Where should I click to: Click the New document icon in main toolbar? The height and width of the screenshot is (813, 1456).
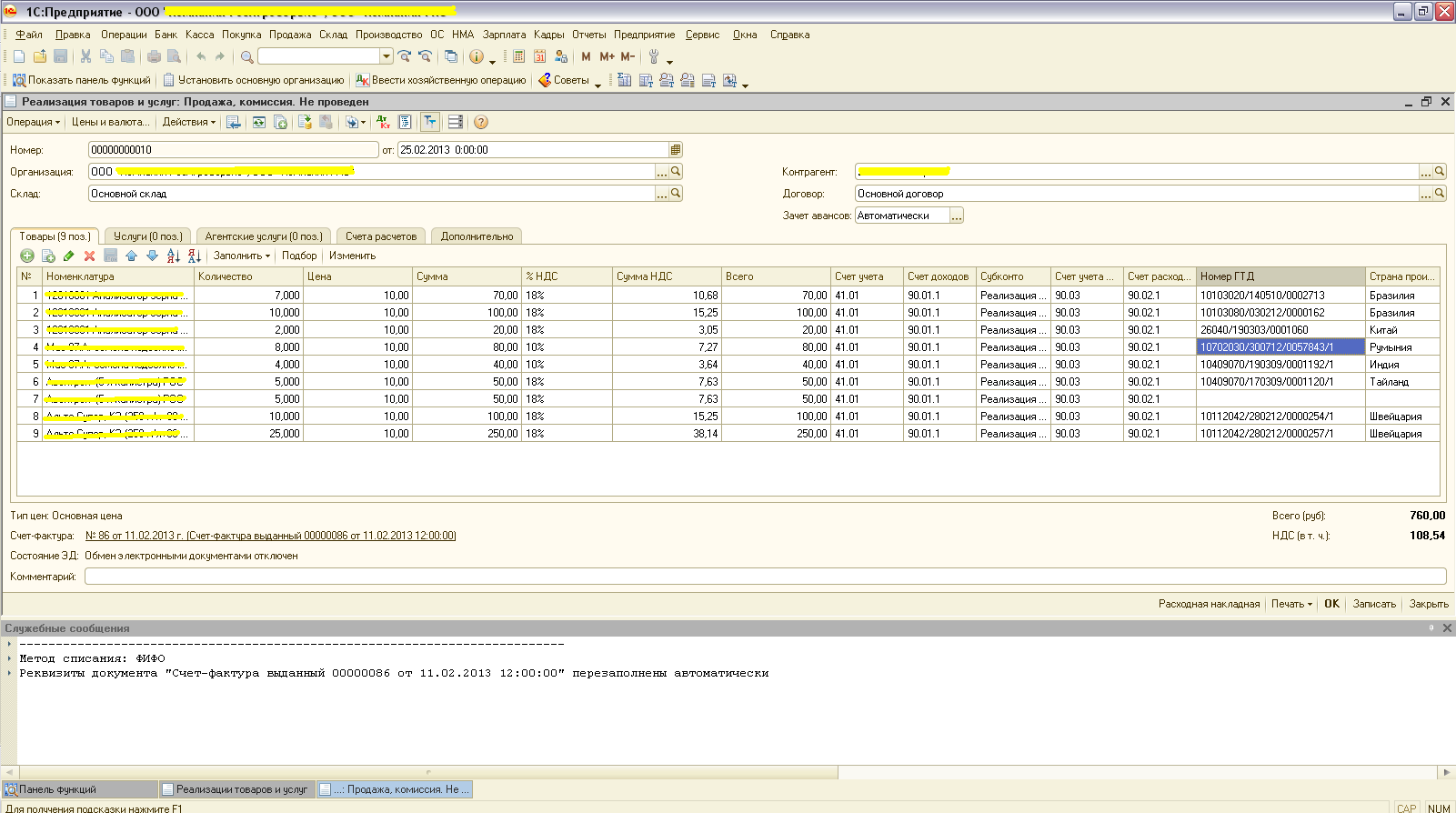coord(19,56)
